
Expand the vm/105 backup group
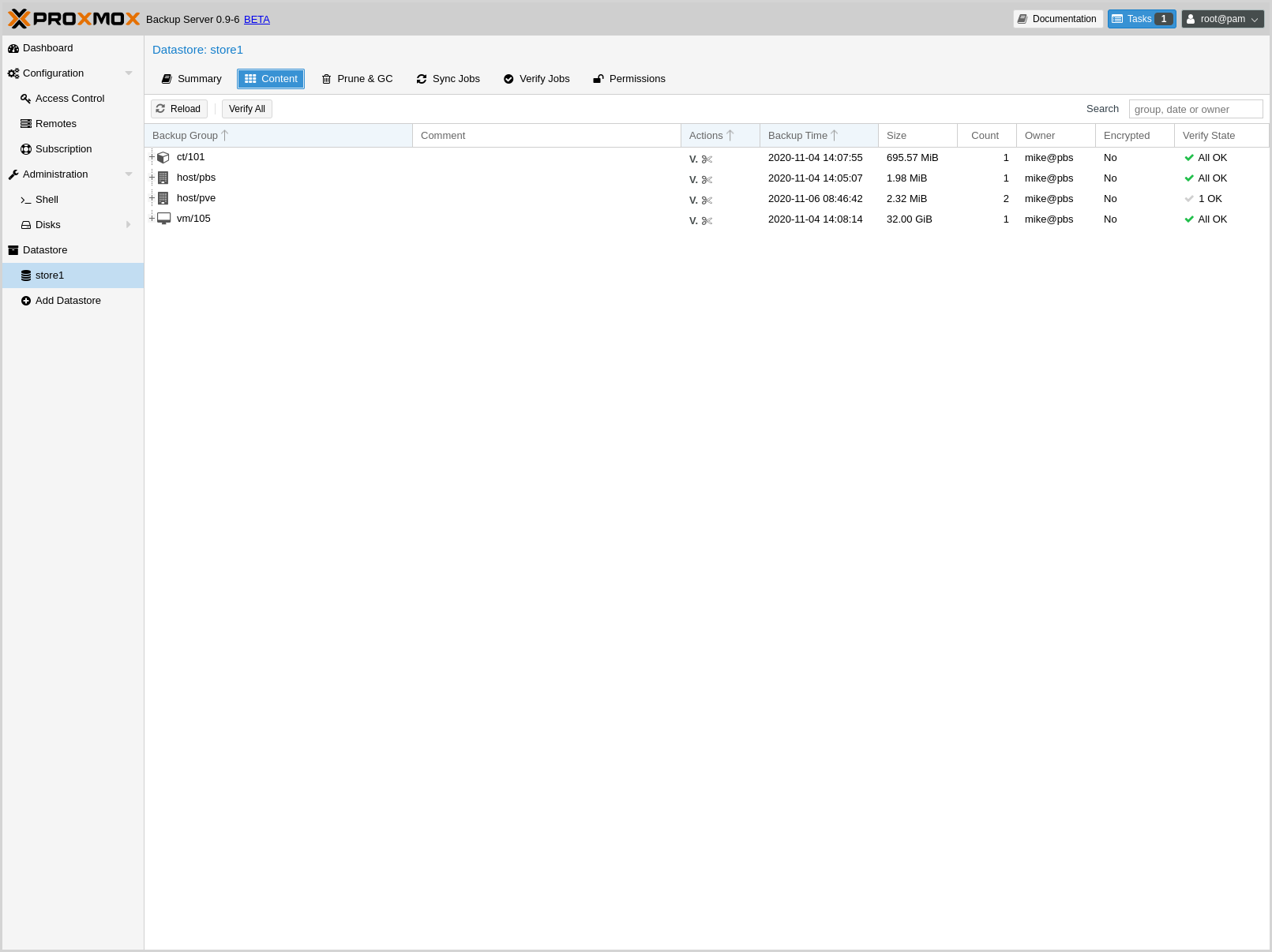point(152,219)
